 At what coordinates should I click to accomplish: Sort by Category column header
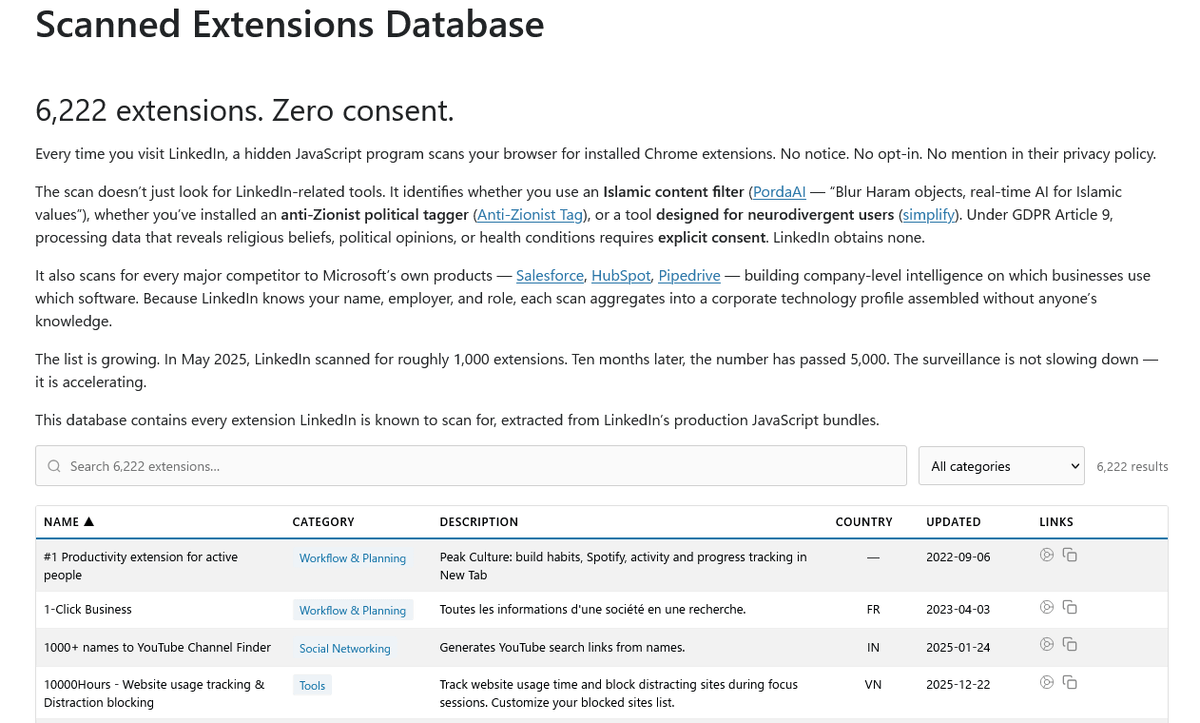[323, 522]
